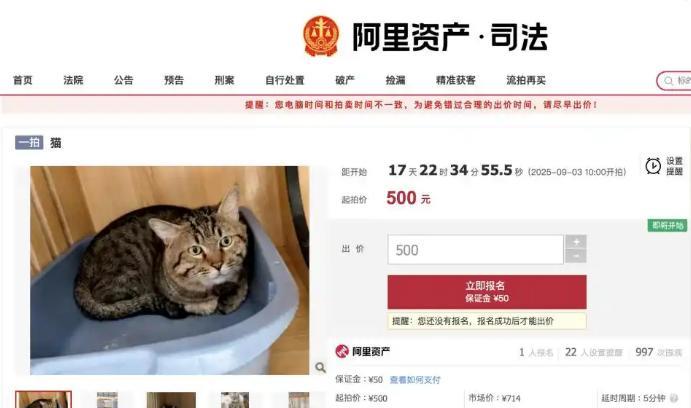The image size is (691, 408).
Task: Click the 阿里资产 round logo icon
Action: [342, 351]
